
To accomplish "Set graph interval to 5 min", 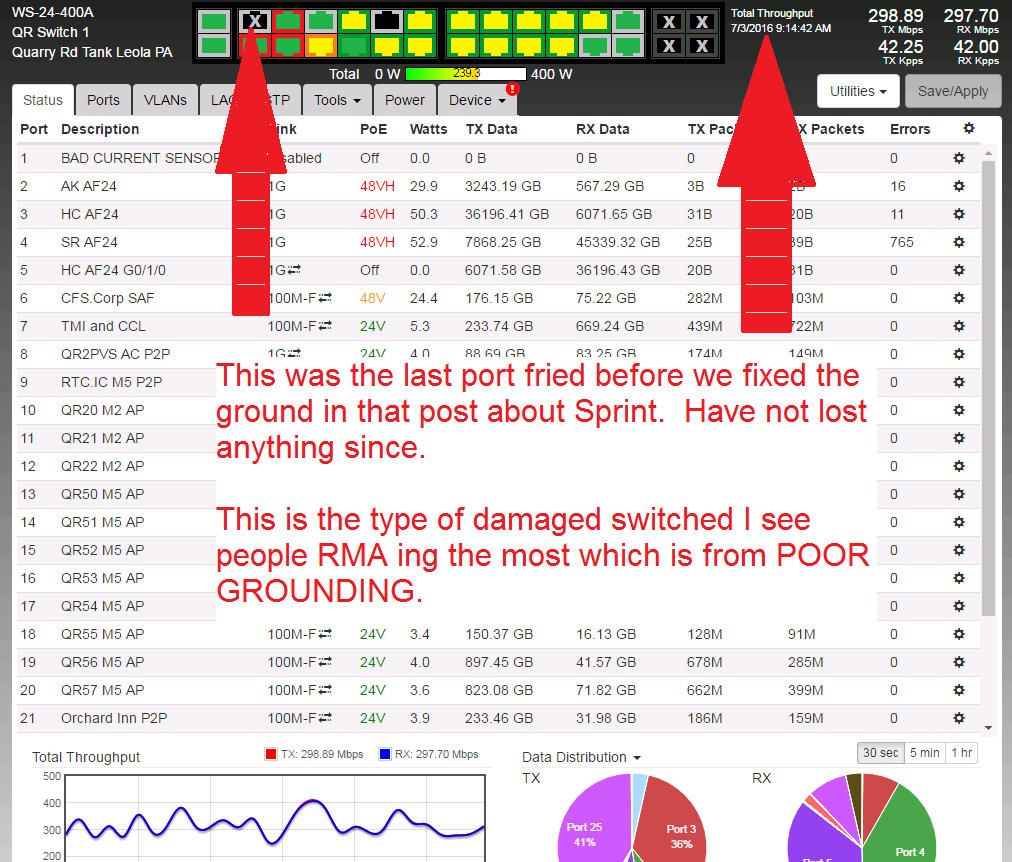I will pyautogui.click(x=924, y=753).
